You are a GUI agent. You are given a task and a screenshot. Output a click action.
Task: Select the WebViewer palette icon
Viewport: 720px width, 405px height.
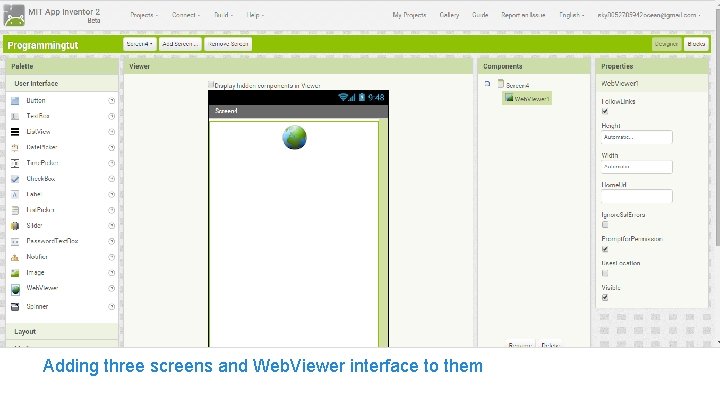pos(15,289)
